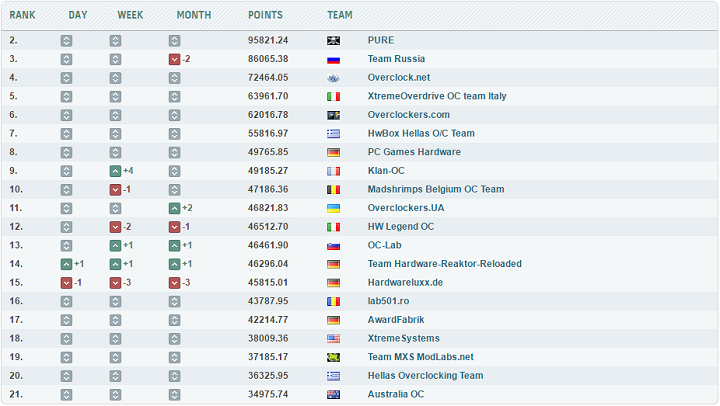Click Italian flag next to XtremeOverdrive OC team
This screenshot has width=720, height=406.
point(334,97)
